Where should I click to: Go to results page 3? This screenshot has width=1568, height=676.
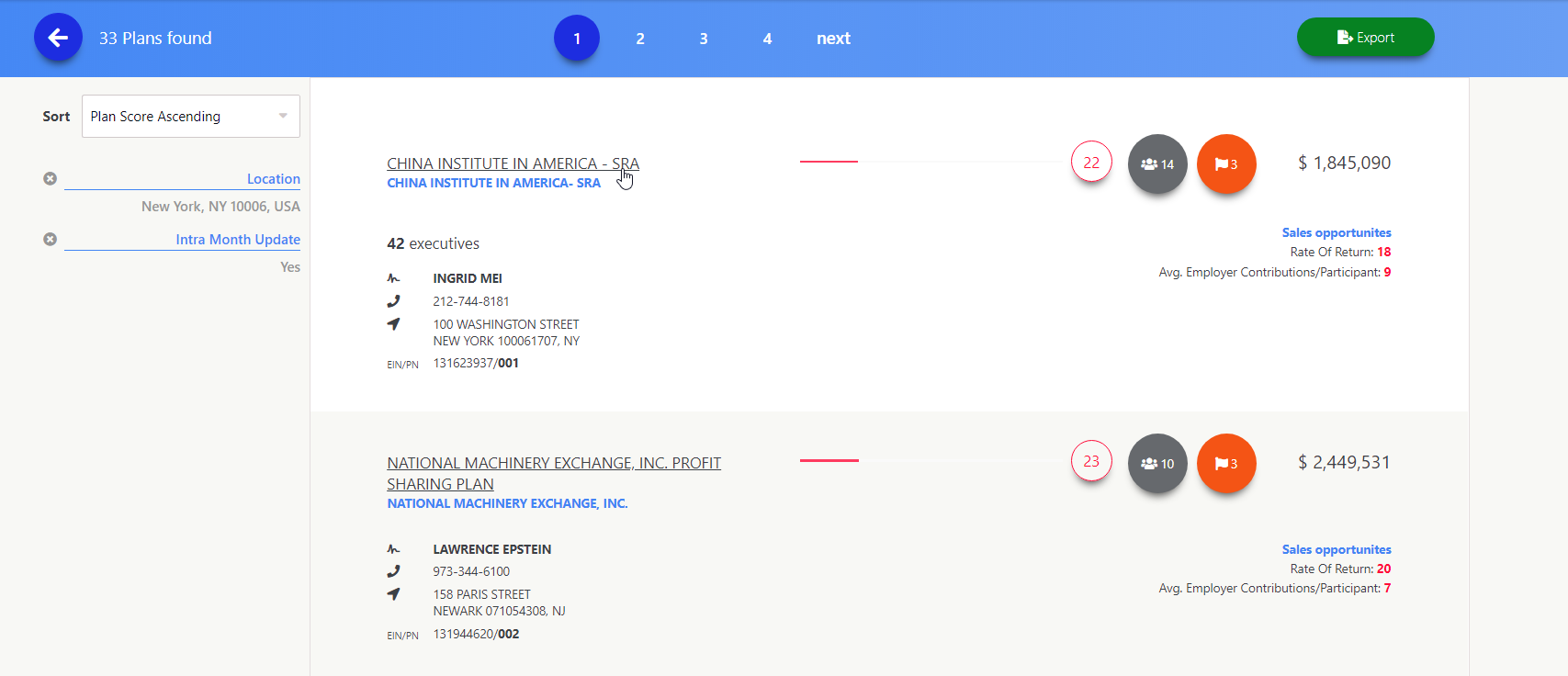[704, 39]
